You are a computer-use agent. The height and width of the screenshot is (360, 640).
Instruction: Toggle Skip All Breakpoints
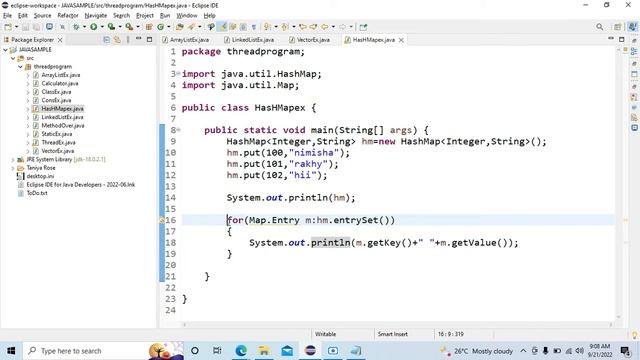(62, 27)
